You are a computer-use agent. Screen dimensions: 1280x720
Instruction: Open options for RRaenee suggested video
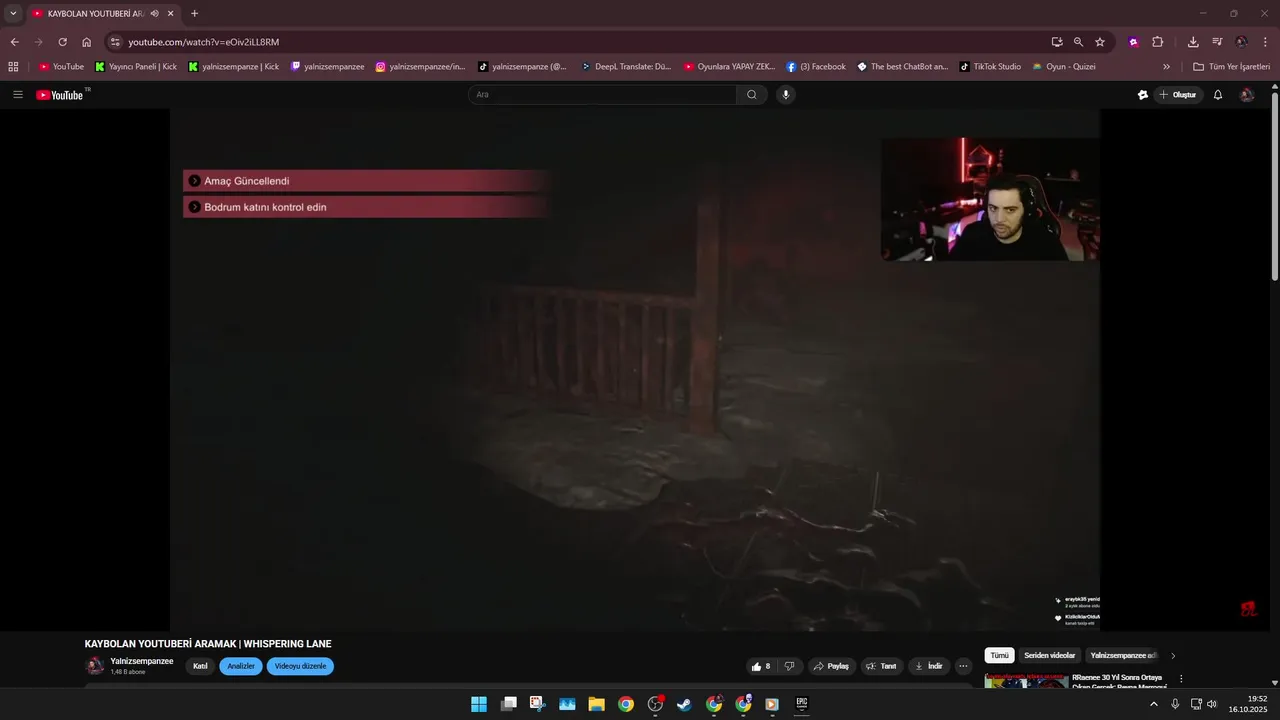[1181, 679]
